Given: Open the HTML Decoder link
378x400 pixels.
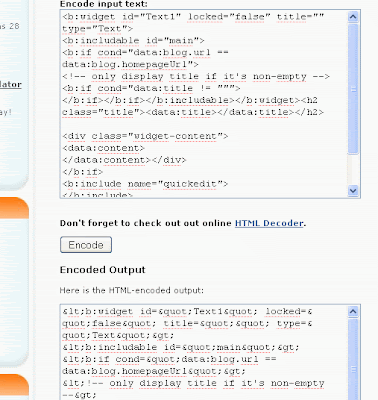Looking at the screenshot, I should (x=269, y=223).
